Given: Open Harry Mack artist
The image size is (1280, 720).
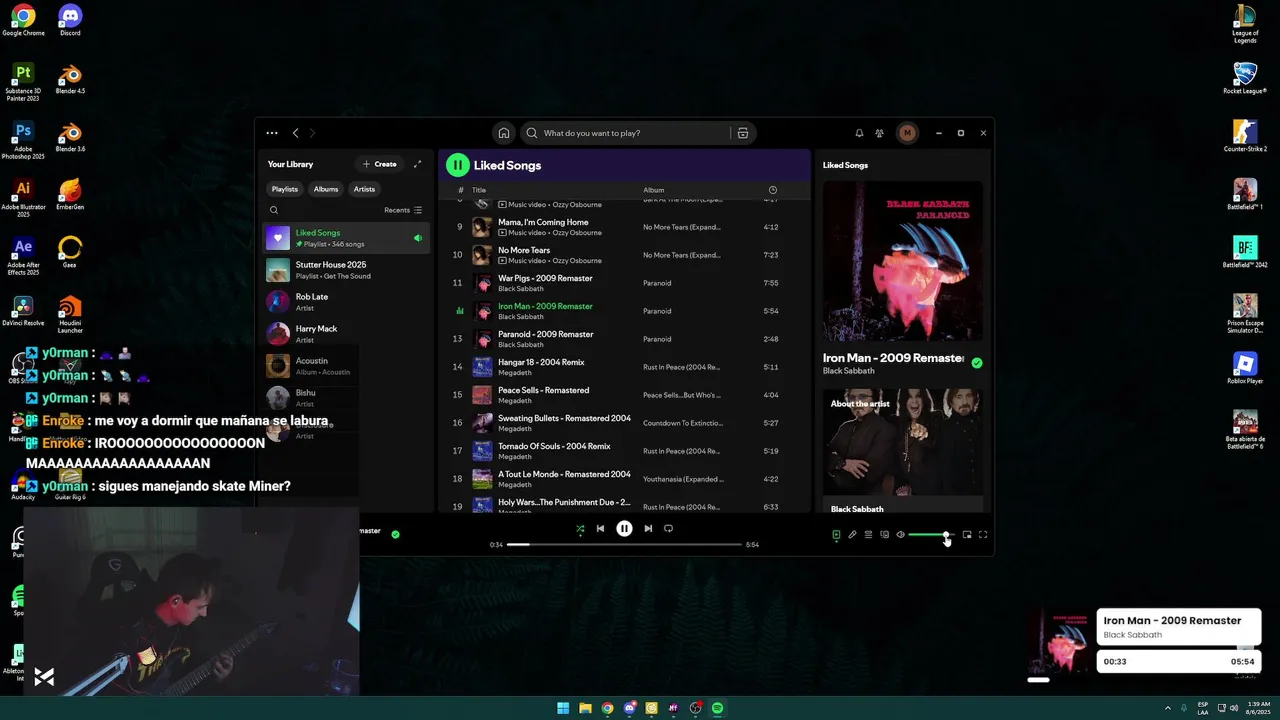Looking at the screenshot, I should tap(346, 334).
